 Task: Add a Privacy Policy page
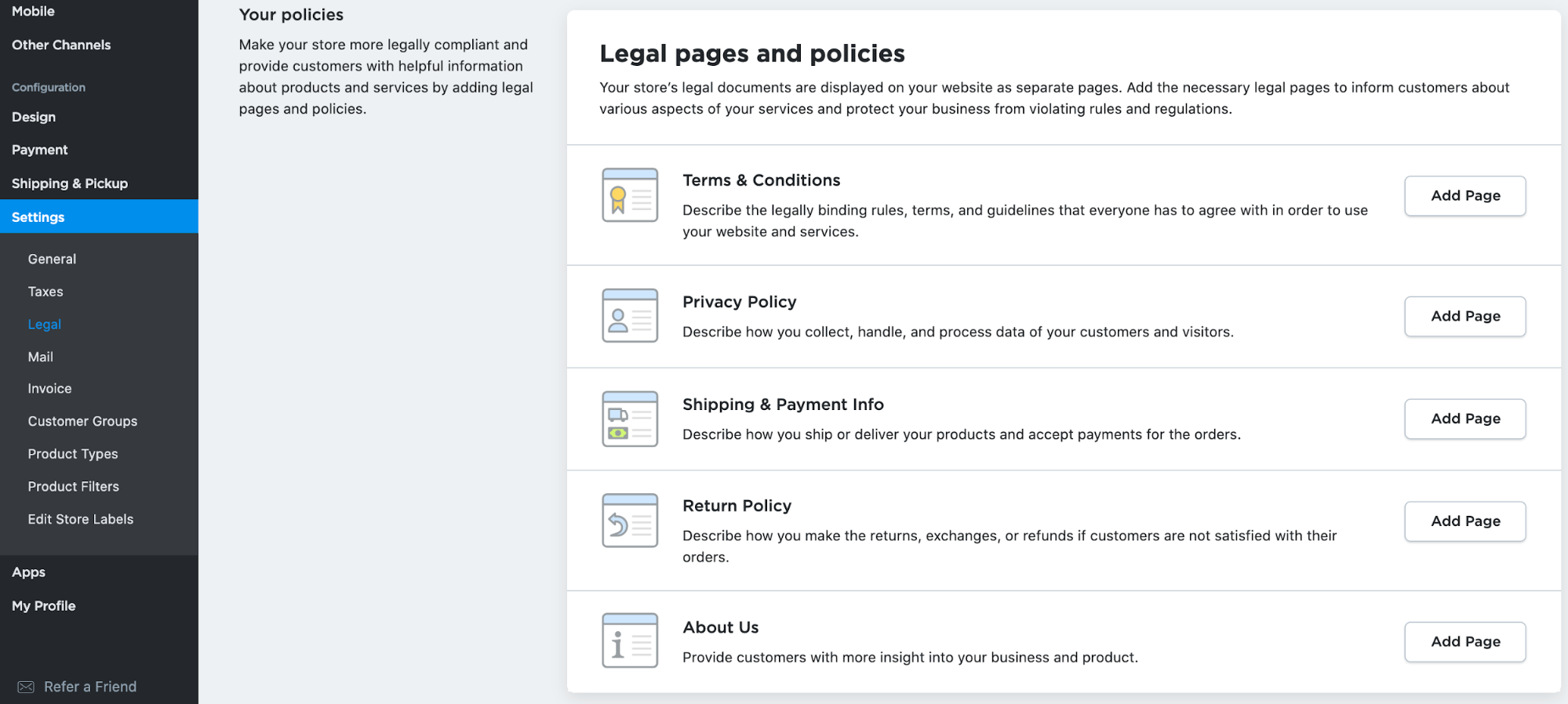pyautogui.click(x=1464, y=317)
